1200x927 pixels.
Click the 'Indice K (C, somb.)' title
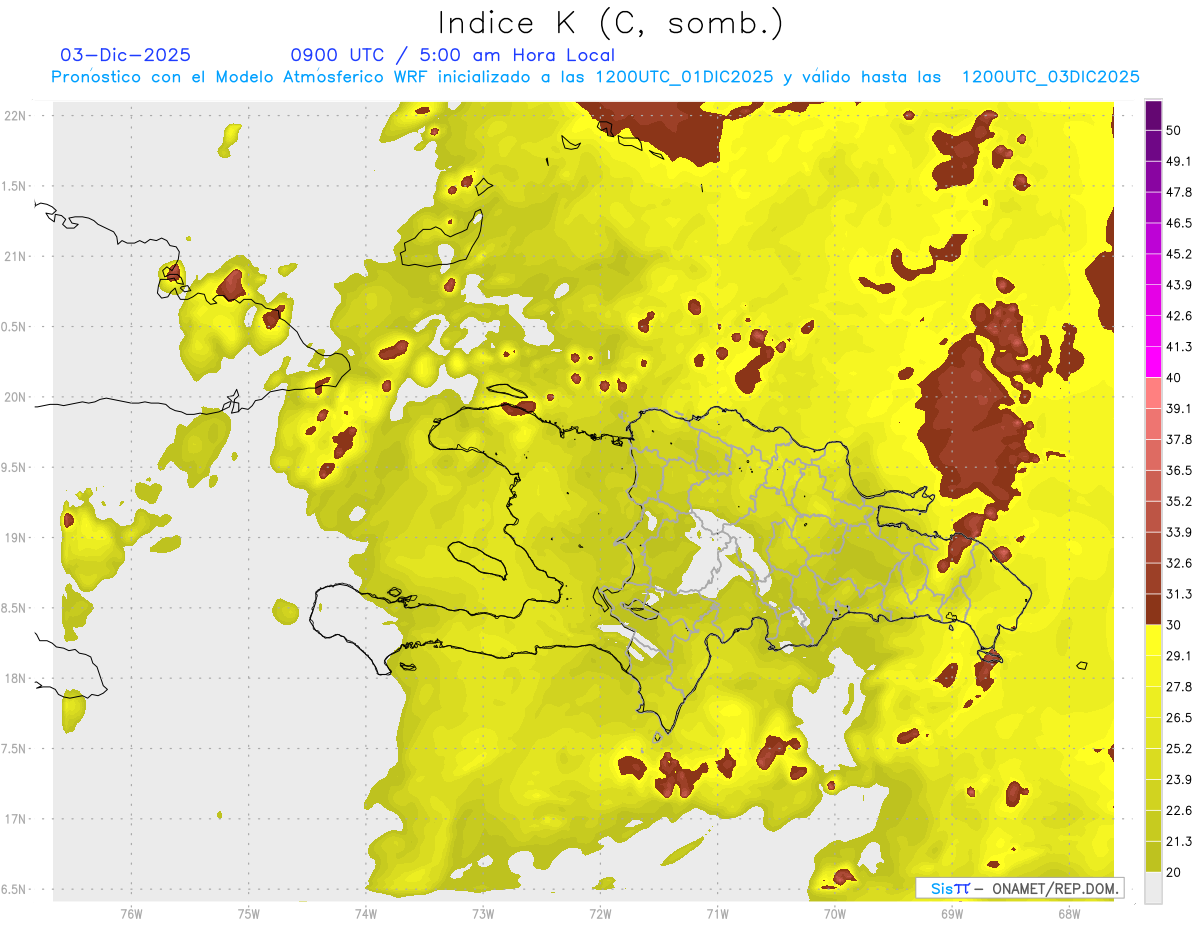(x=611, y=23)
